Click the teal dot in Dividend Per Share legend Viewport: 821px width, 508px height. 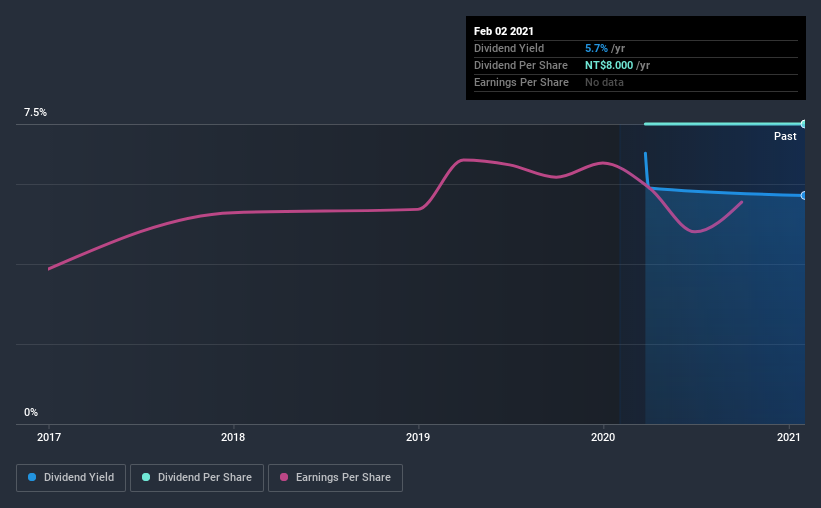pyautogui.click(x=146, y=478)
